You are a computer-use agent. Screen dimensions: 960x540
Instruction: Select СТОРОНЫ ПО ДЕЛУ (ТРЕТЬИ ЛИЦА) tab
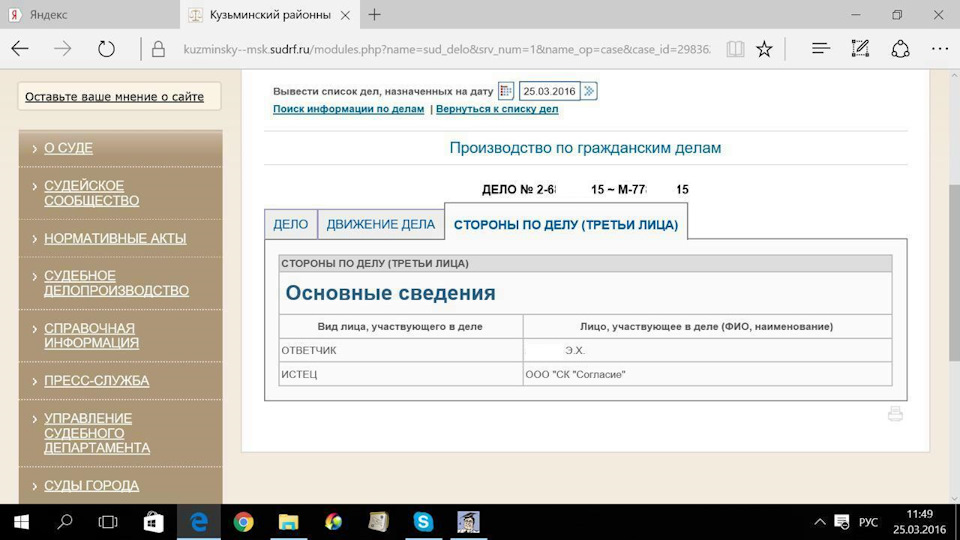click(566, 225)
